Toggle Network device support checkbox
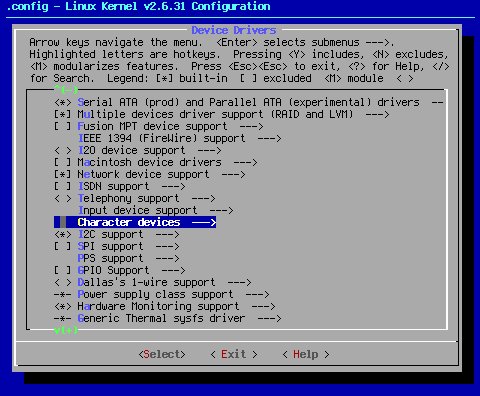 click(63, 174)
